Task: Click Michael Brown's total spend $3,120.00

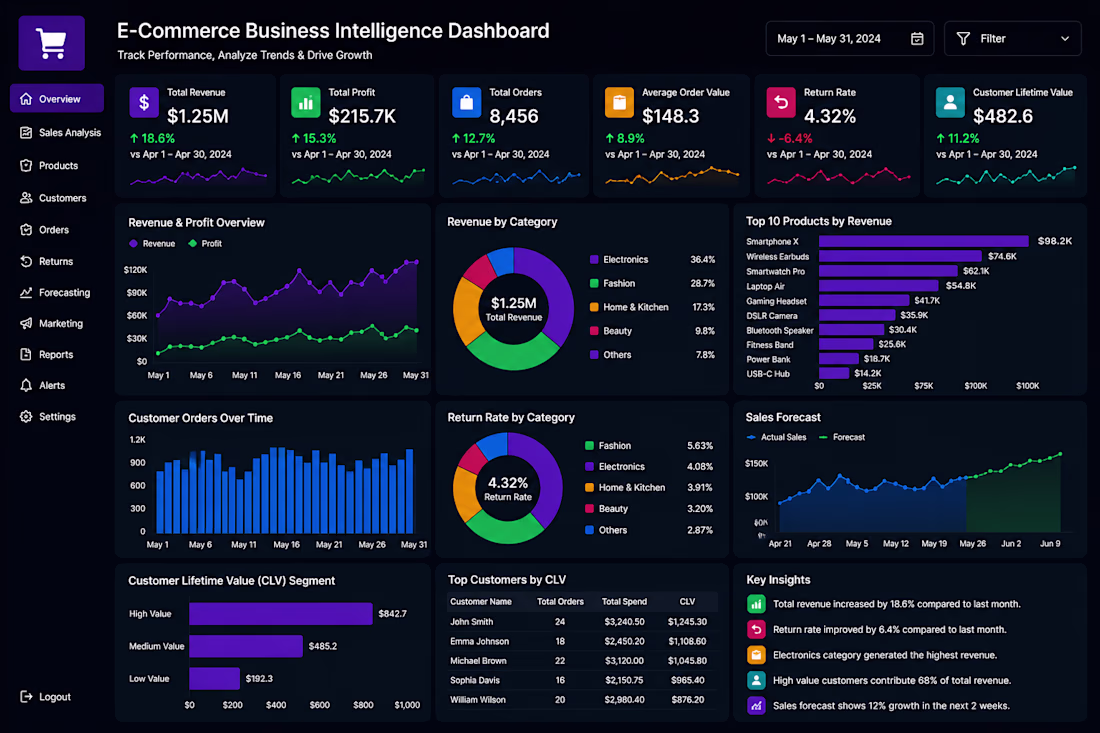Action: pyautogui.click(x=624, y=661)
